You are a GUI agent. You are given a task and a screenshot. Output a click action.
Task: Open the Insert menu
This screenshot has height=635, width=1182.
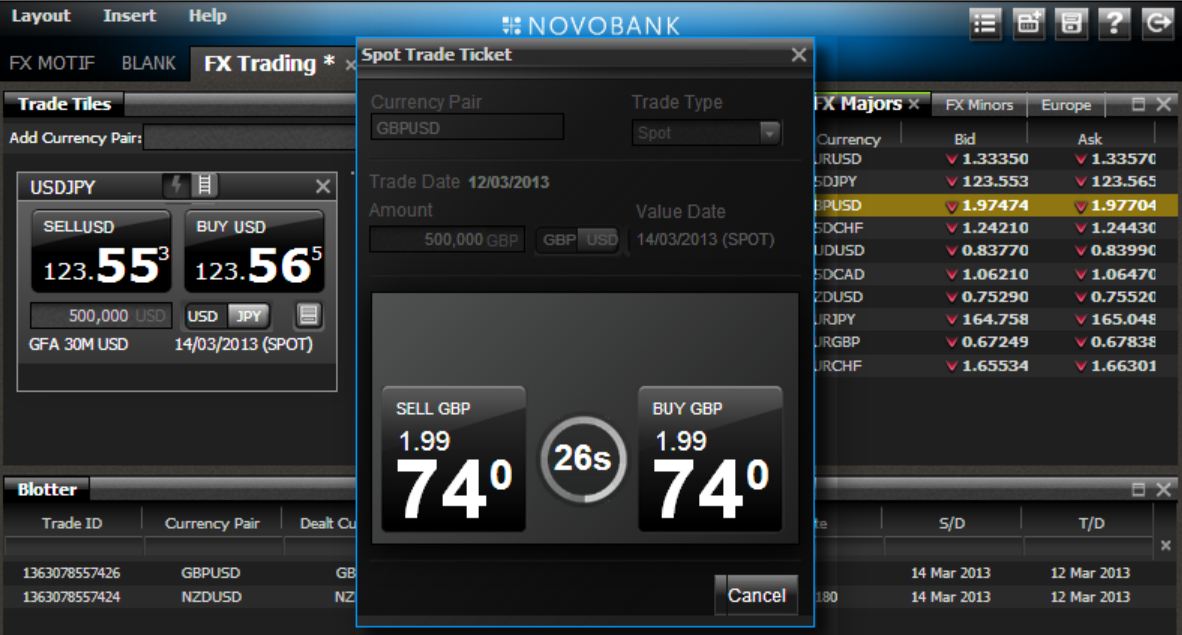tap(130, 16)
